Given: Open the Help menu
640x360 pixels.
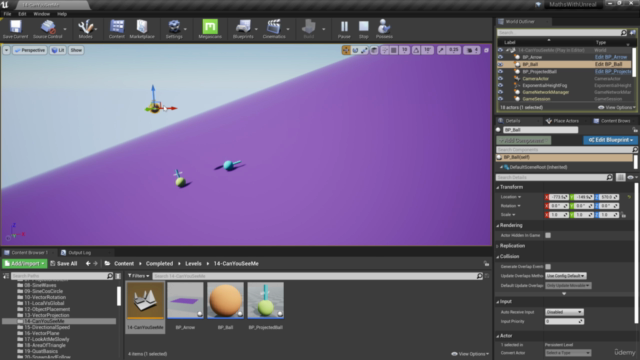Looking at the screenshot, I should click(x=62, y=14).
